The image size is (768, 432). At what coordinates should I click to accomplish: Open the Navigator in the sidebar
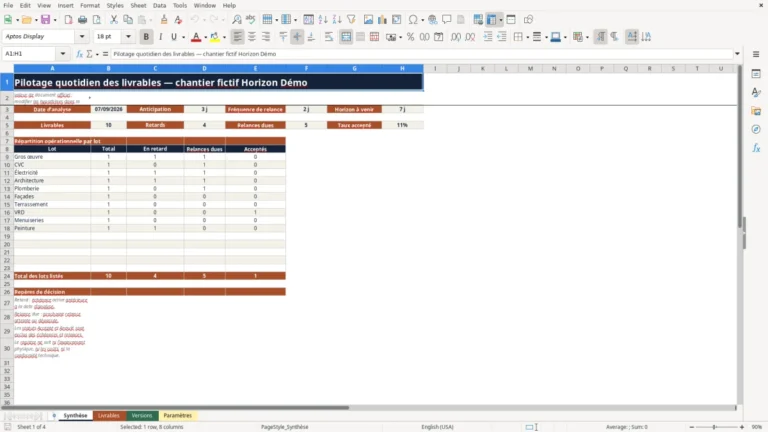[x=756, y=129]
